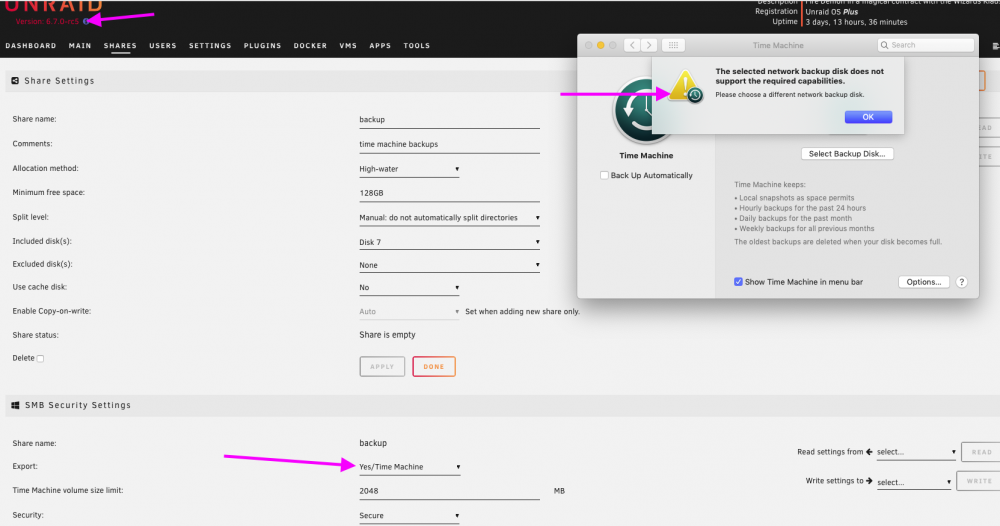Uncheck Show Time Machine in menu bar
The image size is (1000, 526).
[x=738, y=282]
